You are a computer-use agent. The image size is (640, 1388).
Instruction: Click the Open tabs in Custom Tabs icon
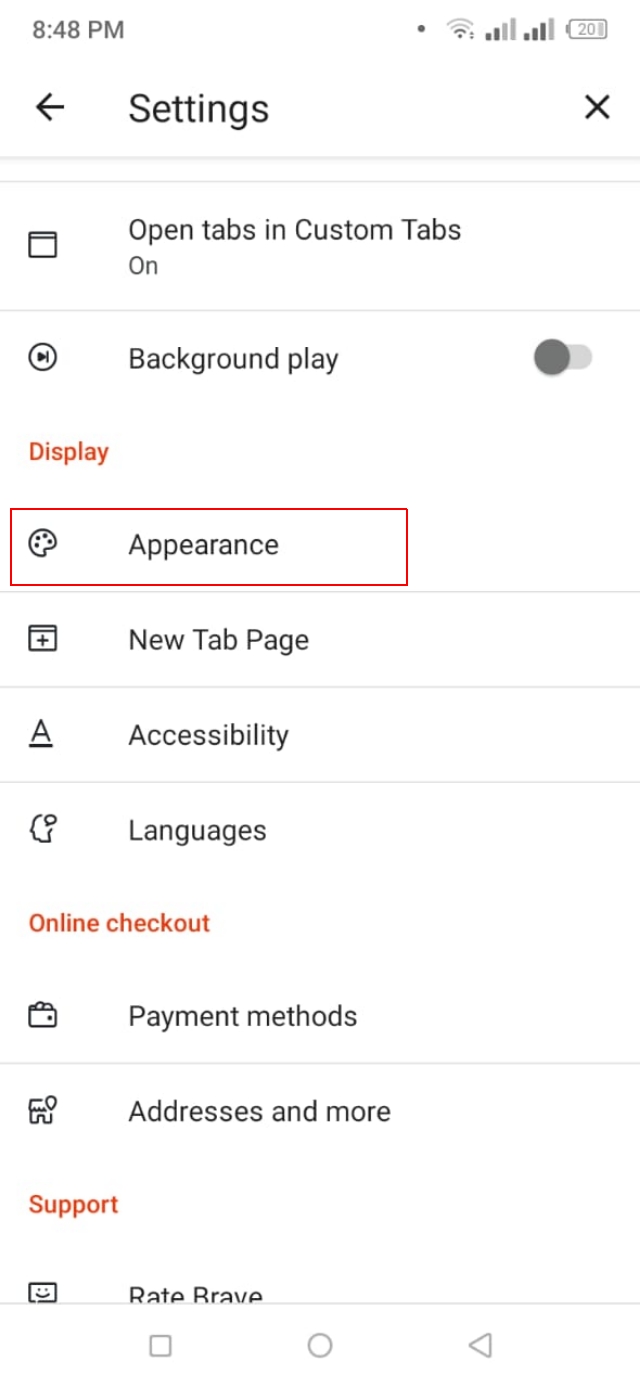[42, 244]
